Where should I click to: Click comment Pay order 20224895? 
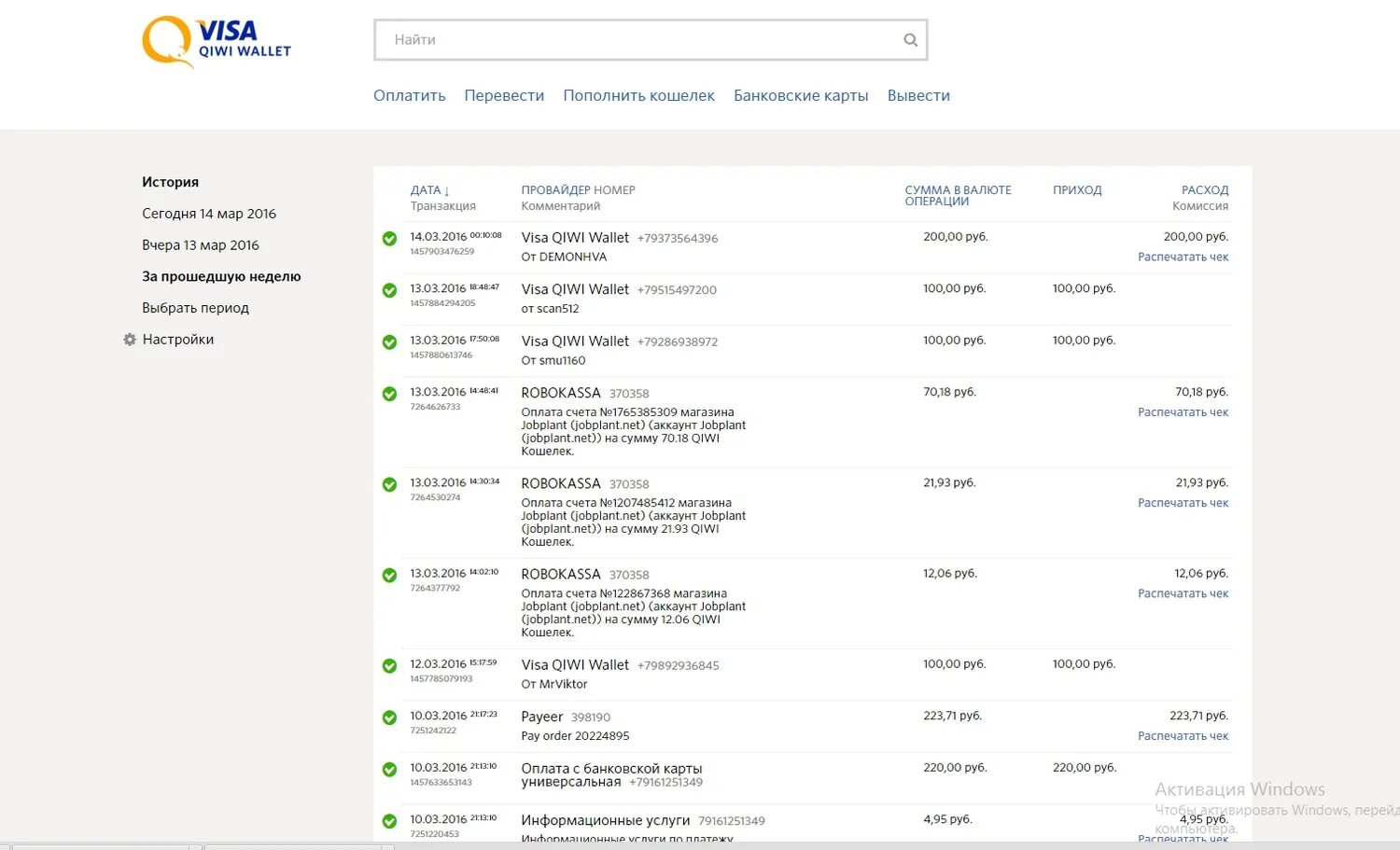[x=575, y=736]
